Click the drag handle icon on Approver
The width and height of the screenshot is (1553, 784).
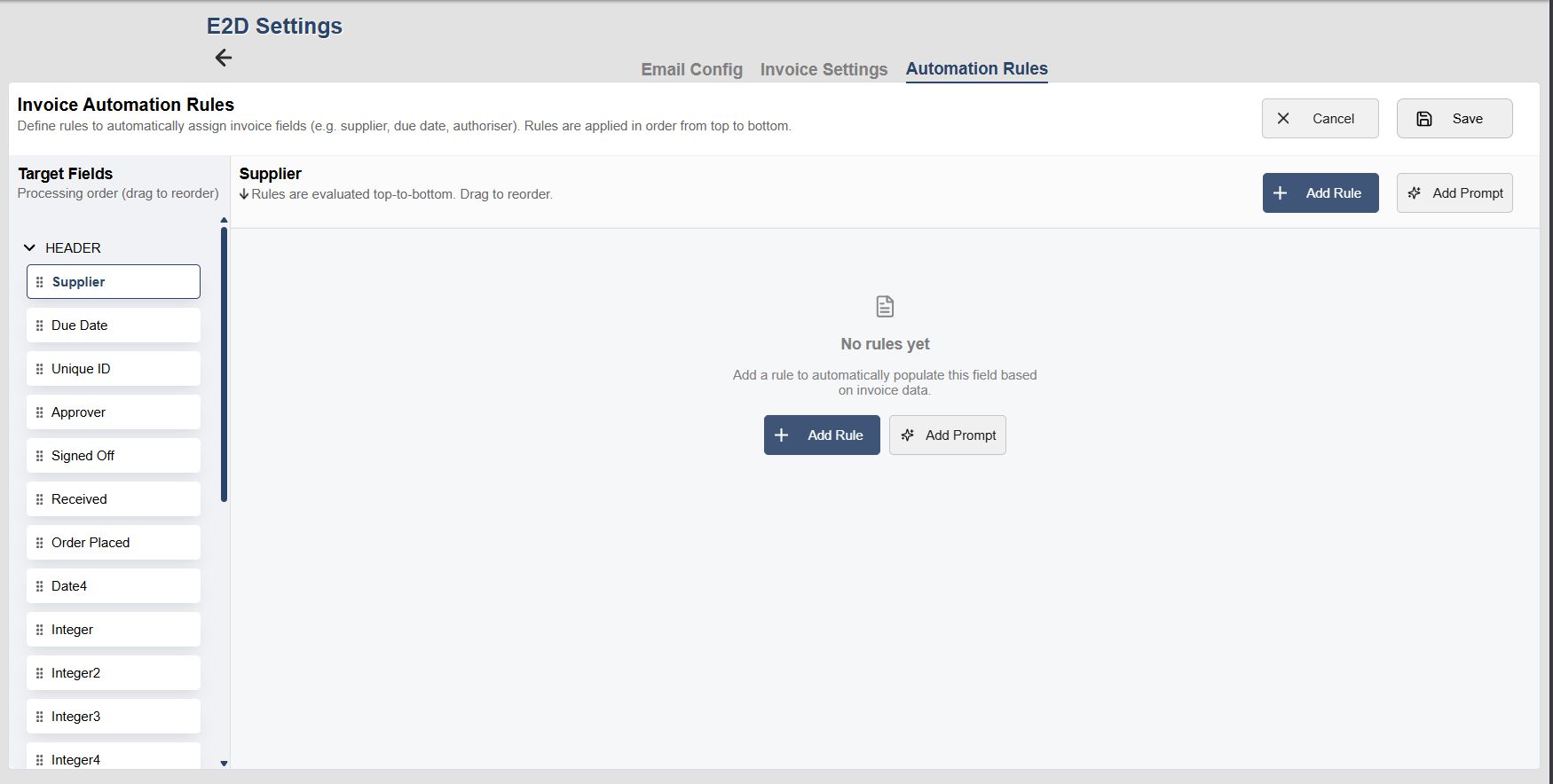coord(39,412)
